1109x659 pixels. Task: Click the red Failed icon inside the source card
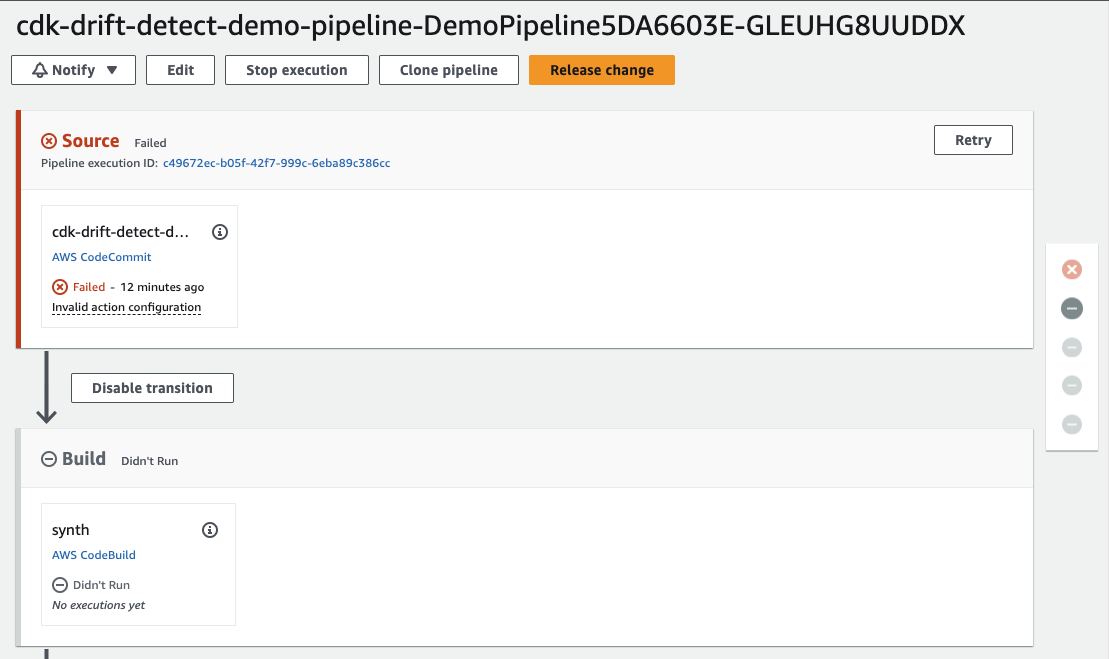point(59,287)
